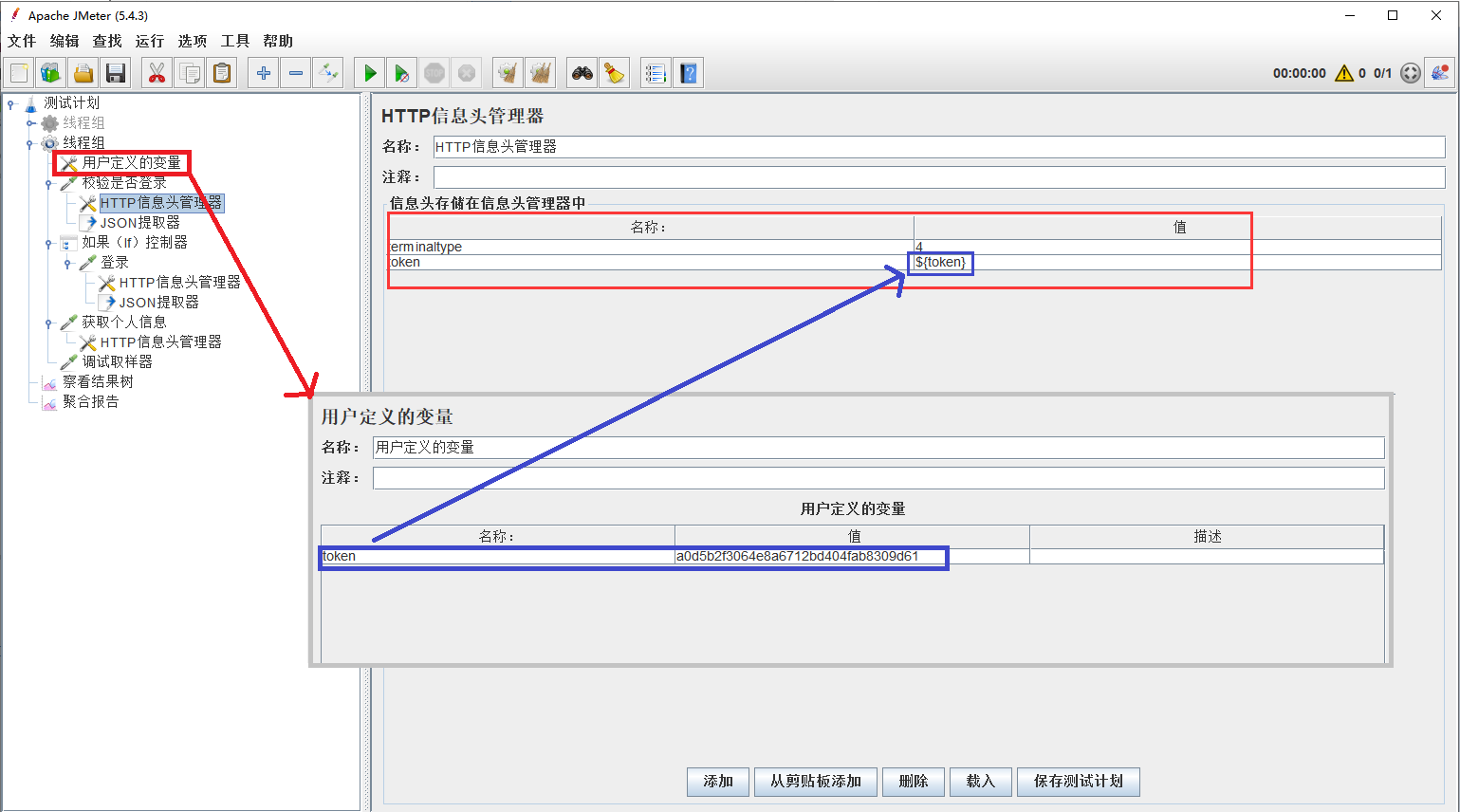Collapse the 如果（If）控制器 node handle
This screenshot has width=1460, height=812.
pyautogui.click(x=48, y=244)
